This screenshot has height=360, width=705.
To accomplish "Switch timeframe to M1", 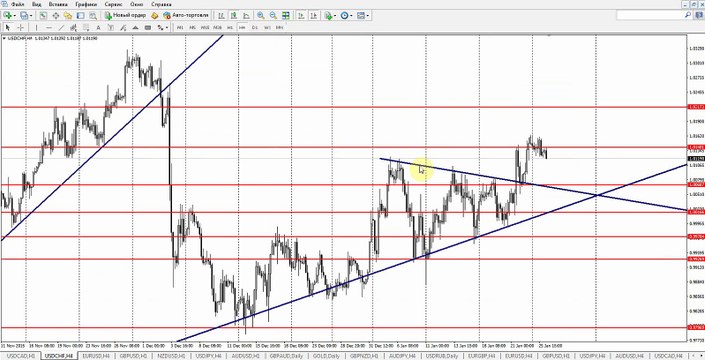I will pyautogui.click(x=180, y=27).
